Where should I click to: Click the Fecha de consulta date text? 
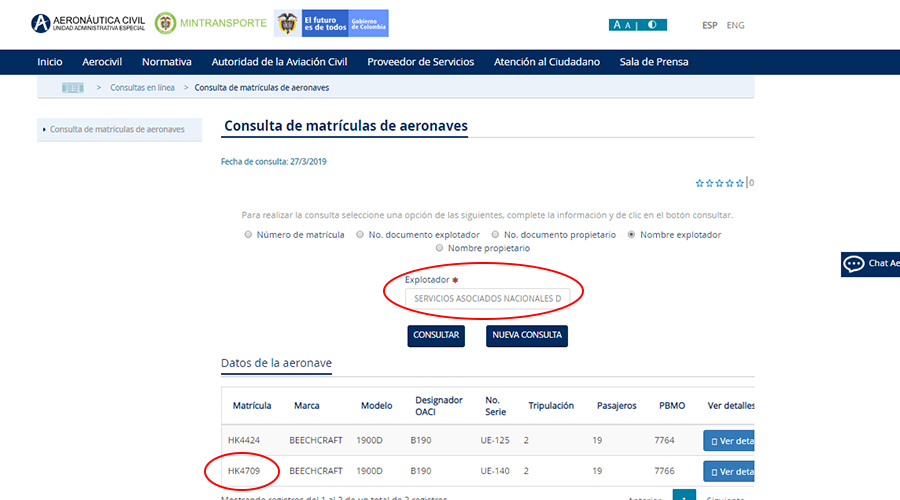coord(274,162)
